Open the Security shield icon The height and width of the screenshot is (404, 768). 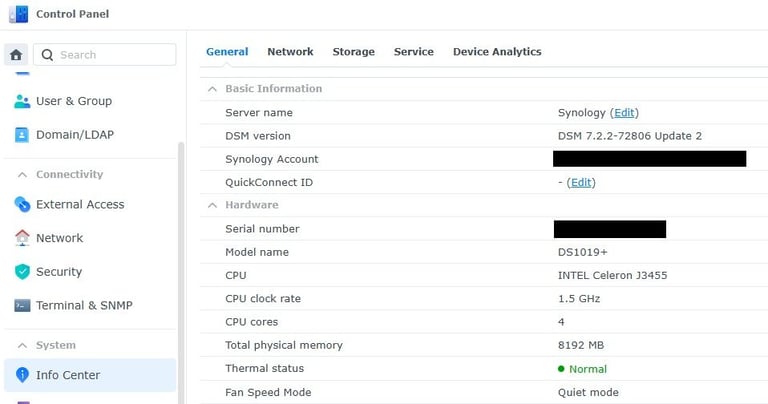22,272
